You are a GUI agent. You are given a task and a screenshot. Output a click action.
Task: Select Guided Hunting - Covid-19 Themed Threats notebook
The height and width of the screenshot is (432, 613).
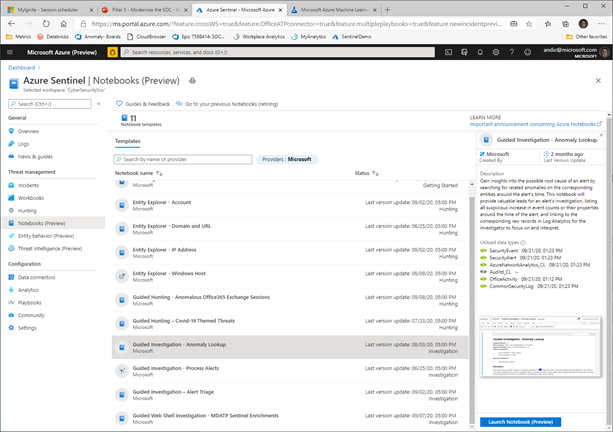point(290,324)
